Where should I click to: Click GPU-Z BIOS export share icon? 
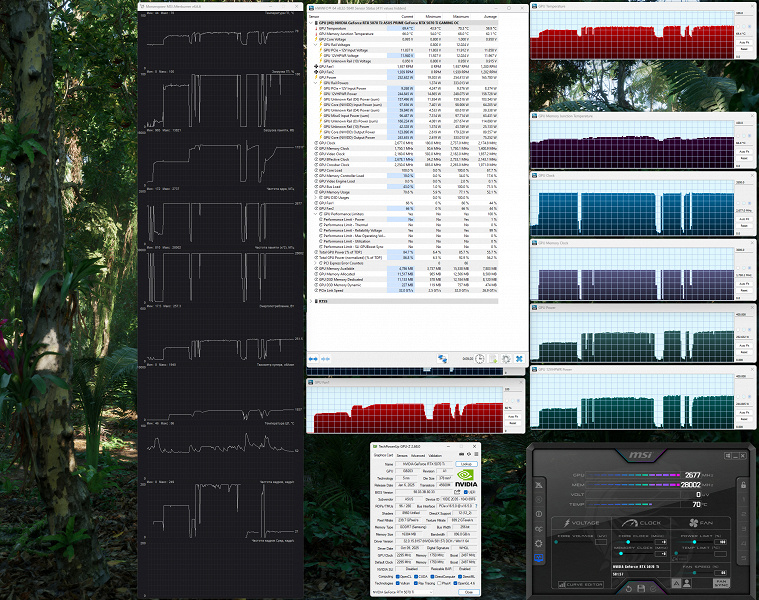coord(457,492)
